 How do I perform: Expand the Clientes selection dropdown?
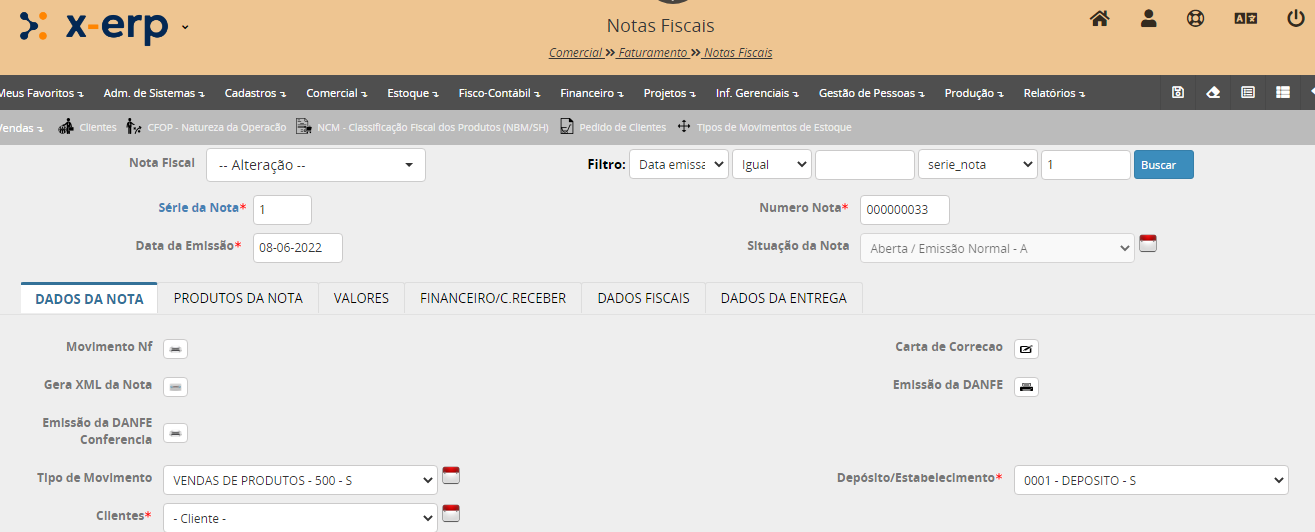[x=299, y=519]
